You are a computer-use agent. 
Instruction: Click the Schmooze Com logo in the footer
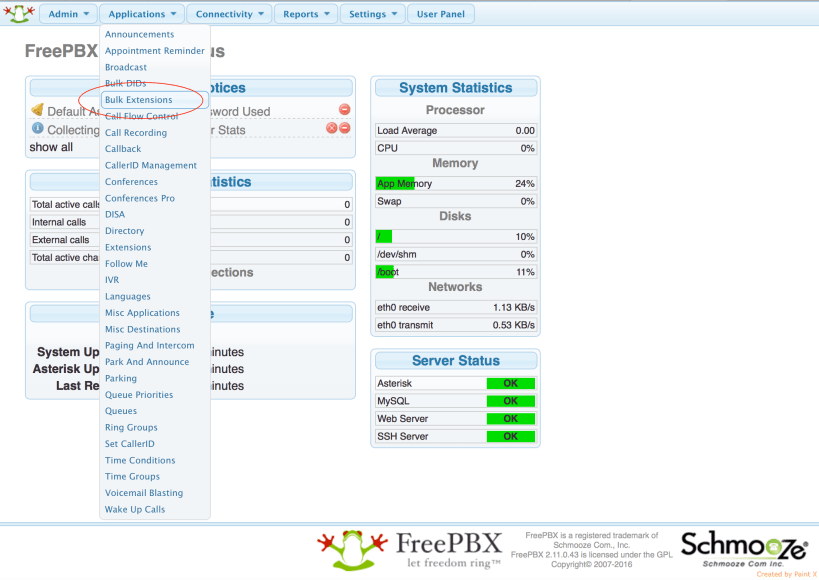point(744,549)
